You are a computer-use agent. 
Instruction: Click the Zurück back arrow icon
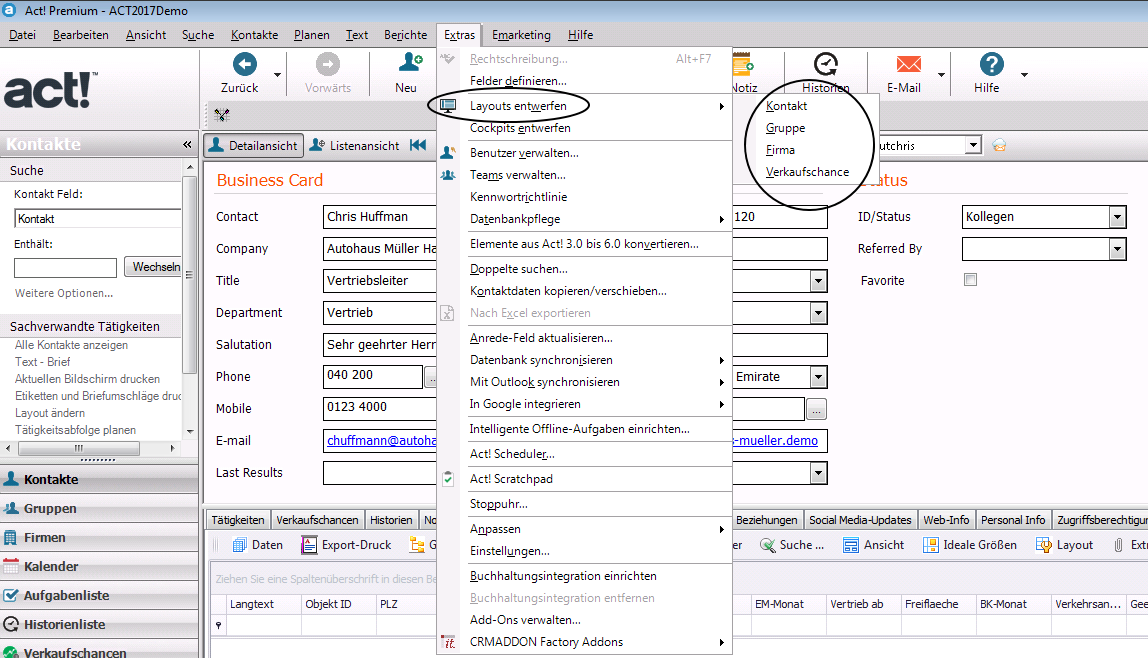[245, 64]
